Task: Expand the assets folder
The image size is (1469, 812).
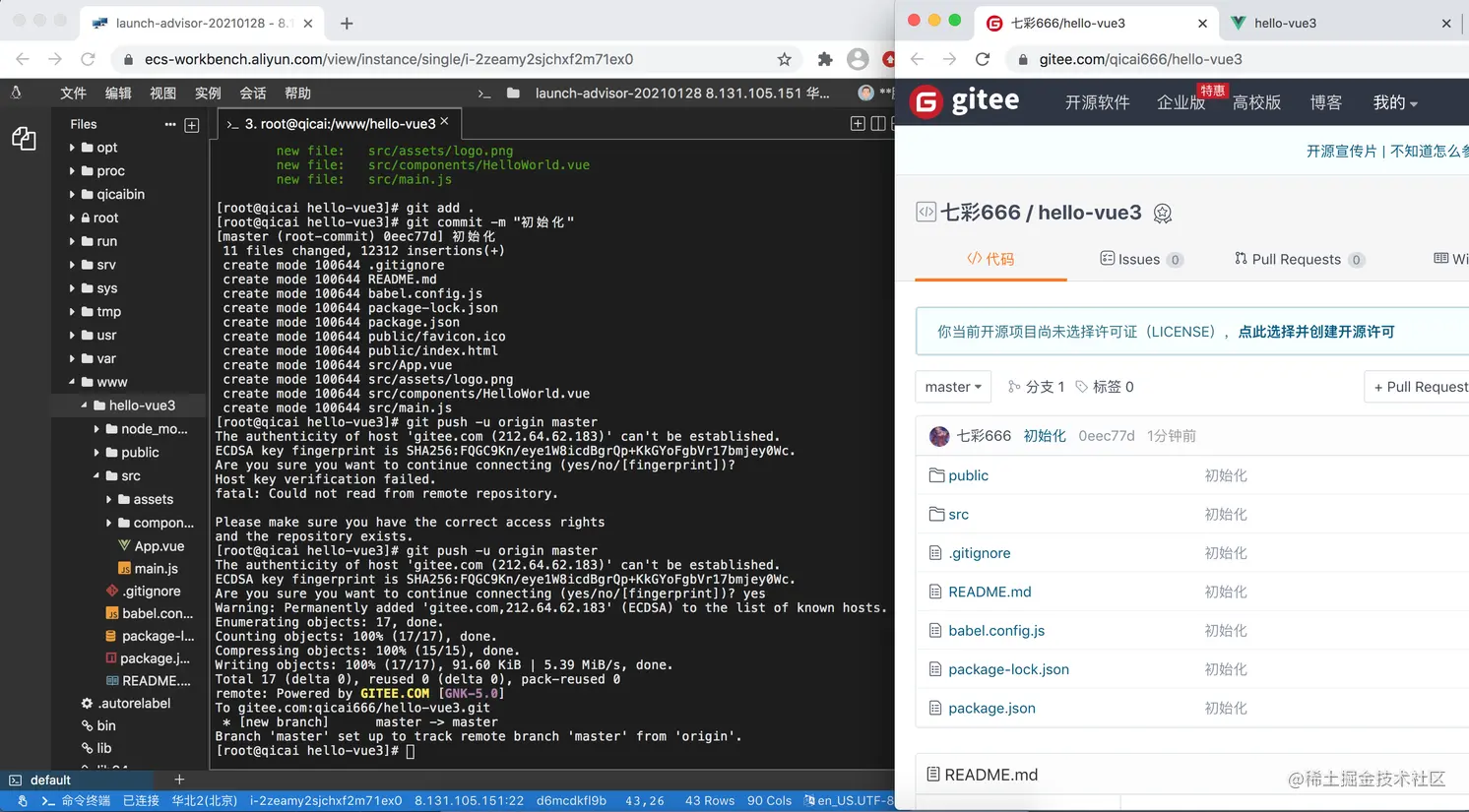Action: tap(108, 500)
